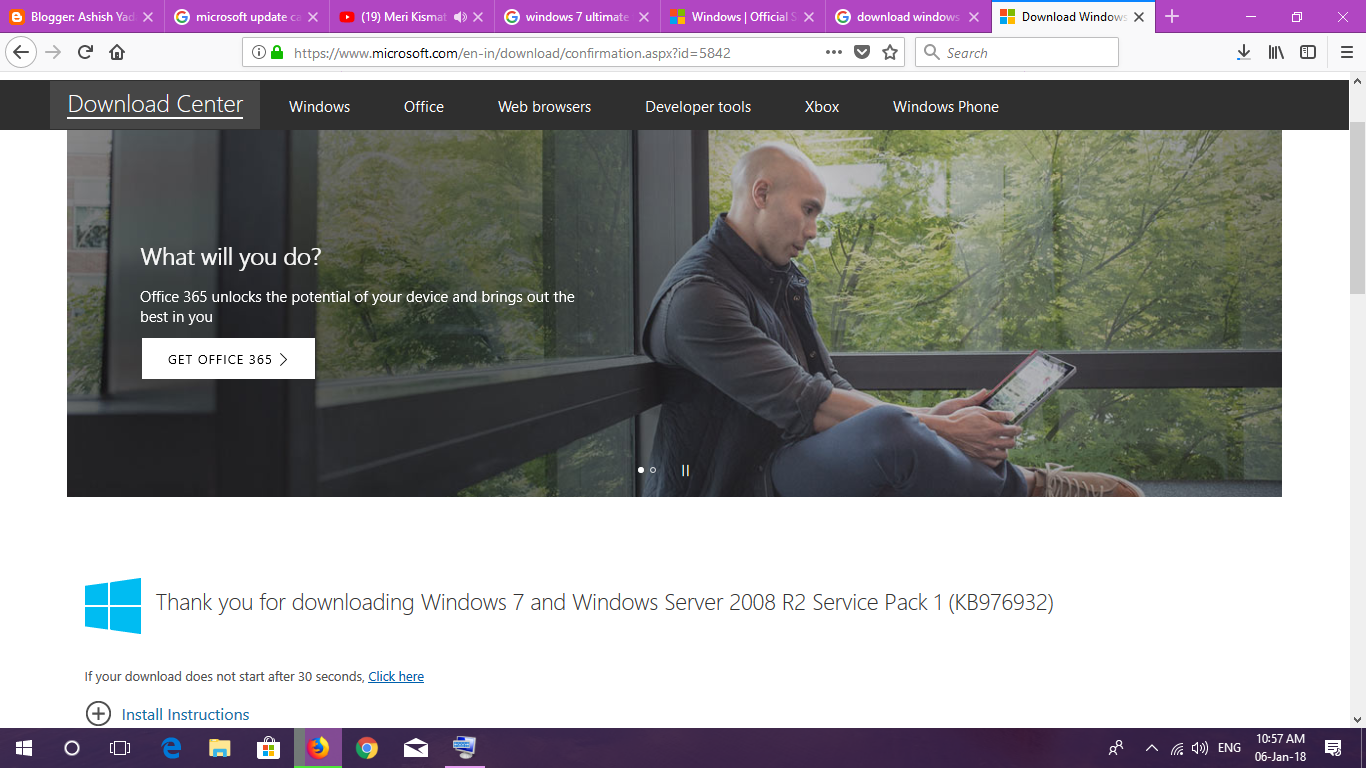
Task: Launch Microsoft Edge from taskbar
Action: tap(171, 748)
